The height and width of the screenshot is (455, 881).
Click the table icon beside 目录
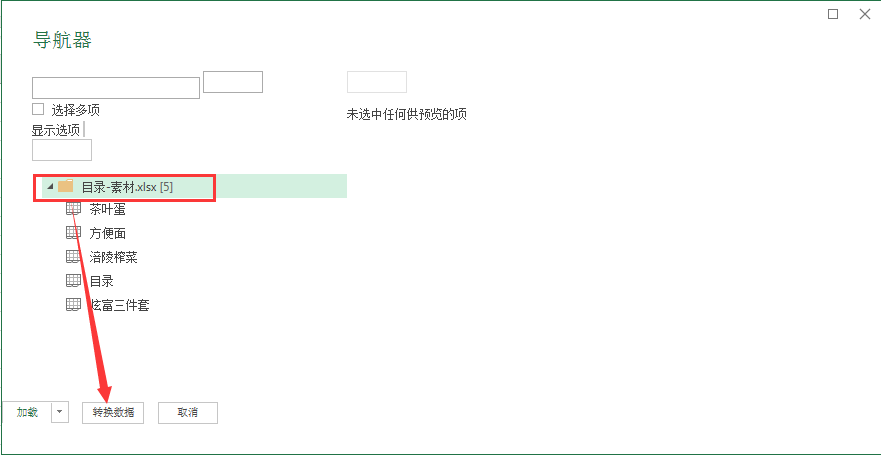coord(74,280)
